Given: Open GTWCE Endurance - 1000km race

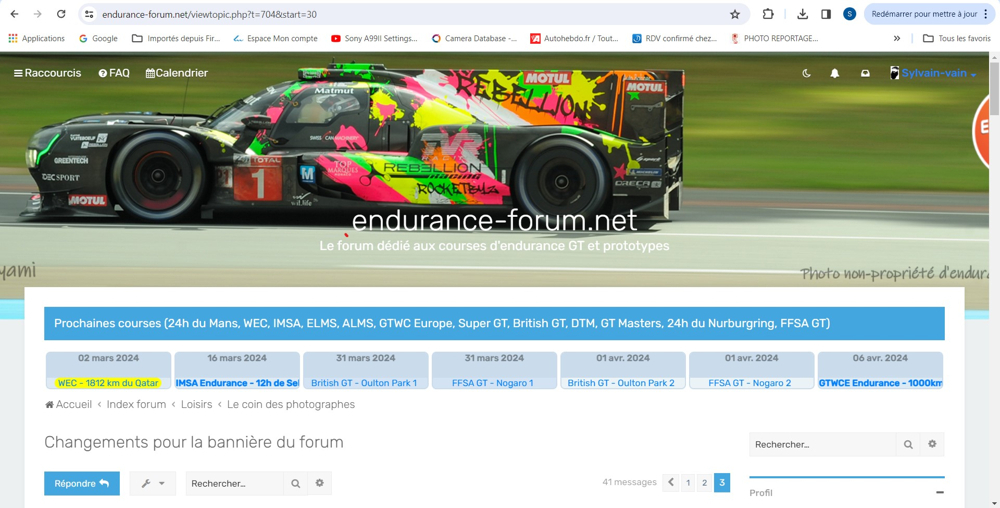Looking at the screenshot, I should 880,383.
